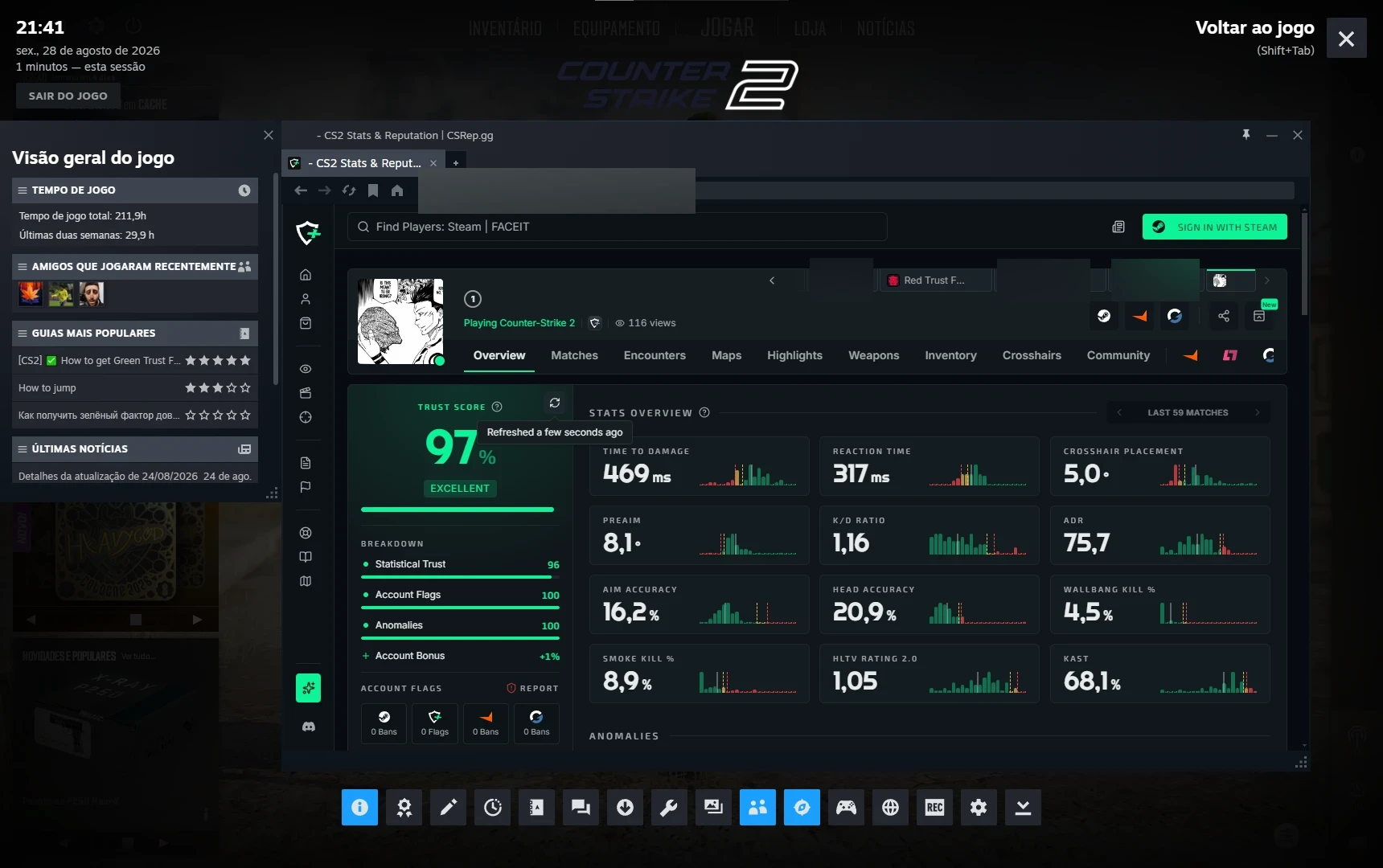The width and height of the screenshot is (1383, 868).
Task: Open a new browser tab with plus
Action: (x=455, y=163)
